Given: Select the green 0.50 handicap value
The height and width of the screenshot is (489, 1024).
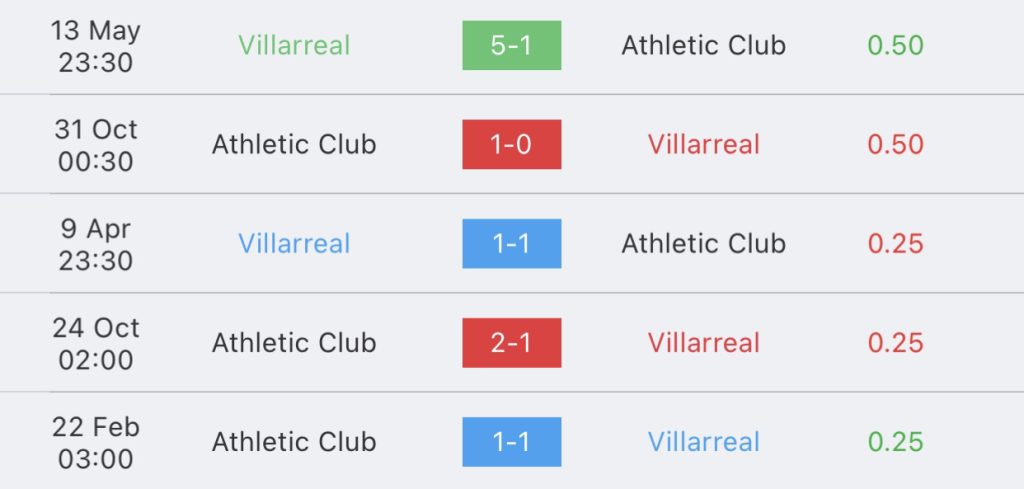Looking at the screenshot, I should coord(895,45).
